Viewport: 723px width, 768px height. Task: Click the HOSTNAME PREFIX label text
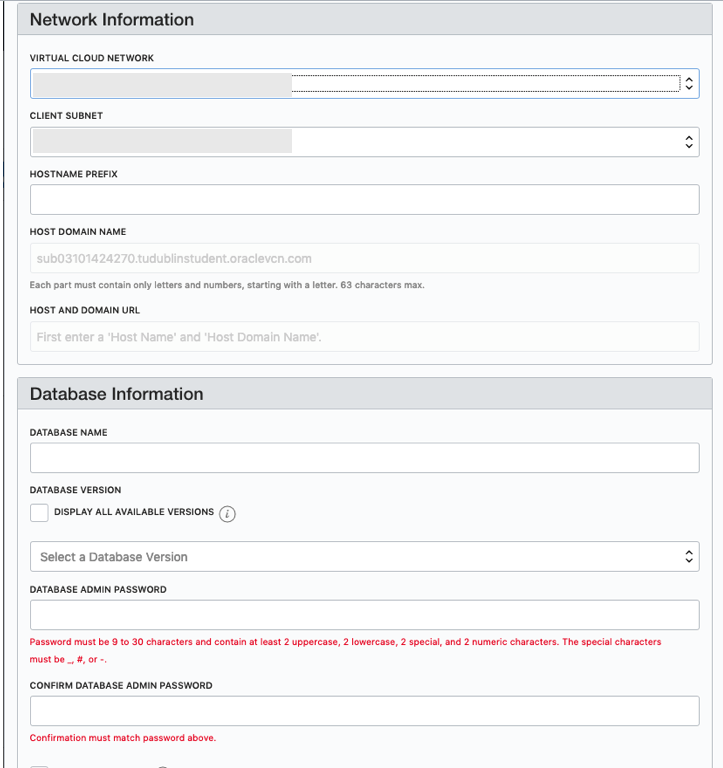tap(74, 174)
